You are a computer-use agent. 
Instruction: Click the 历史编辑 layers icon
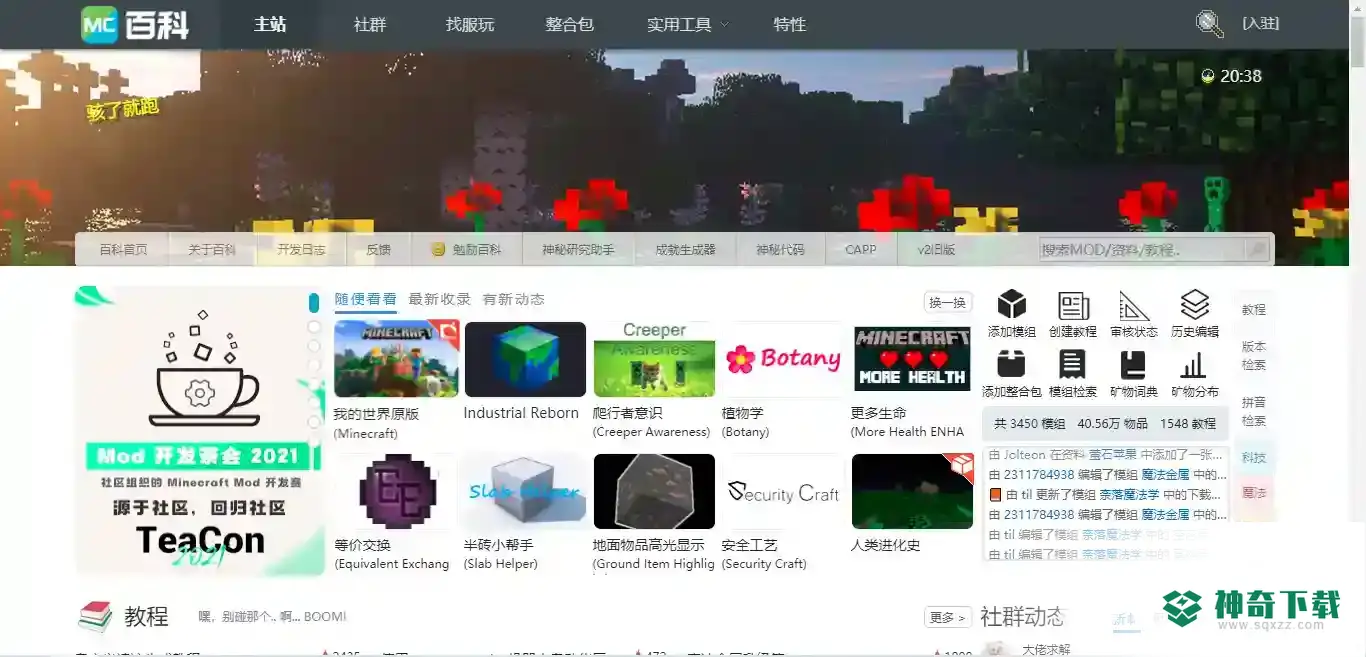pos(1195,304)
